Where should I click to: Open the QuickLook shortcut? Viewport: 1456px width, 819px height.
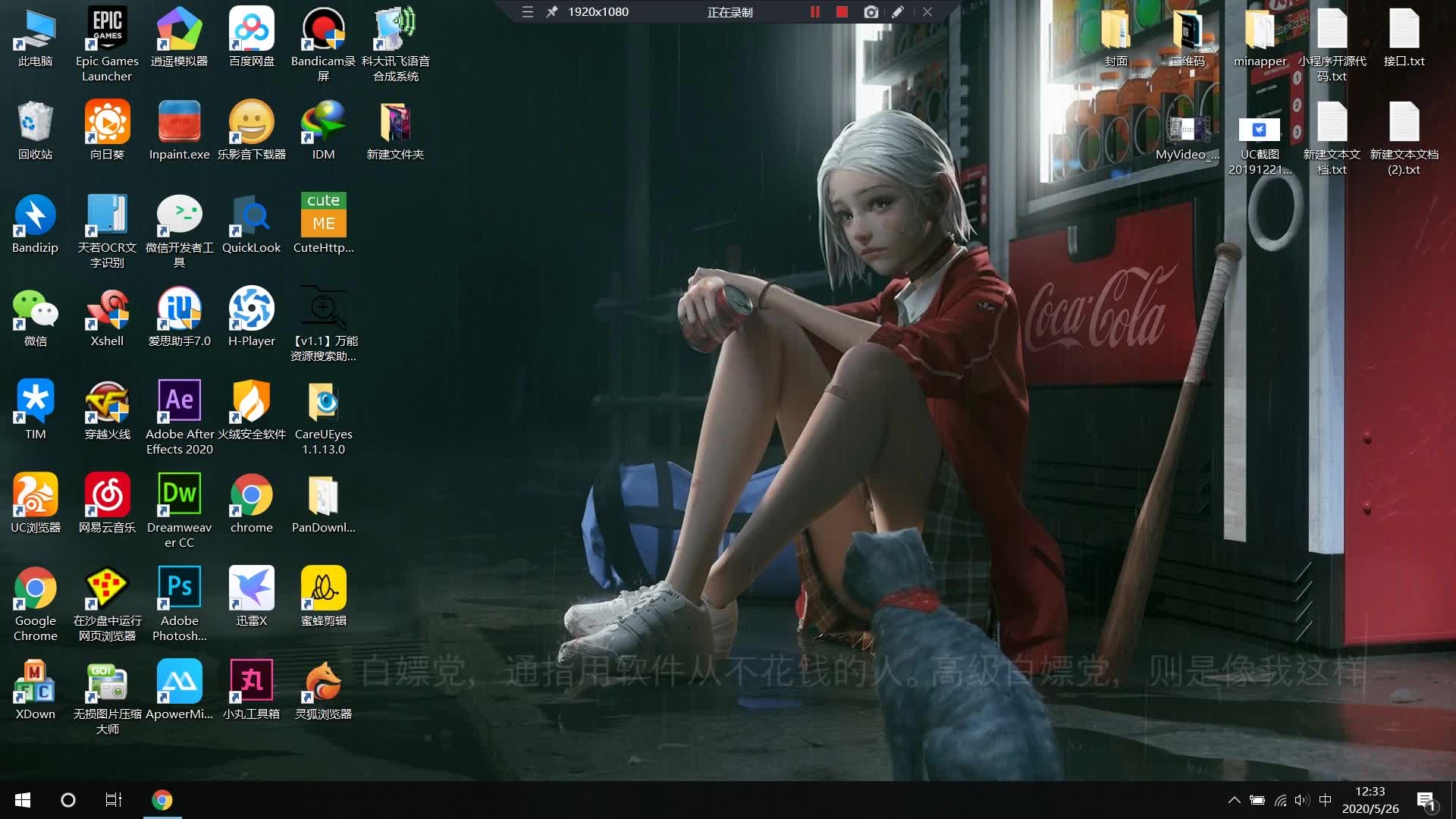point(251,224)
